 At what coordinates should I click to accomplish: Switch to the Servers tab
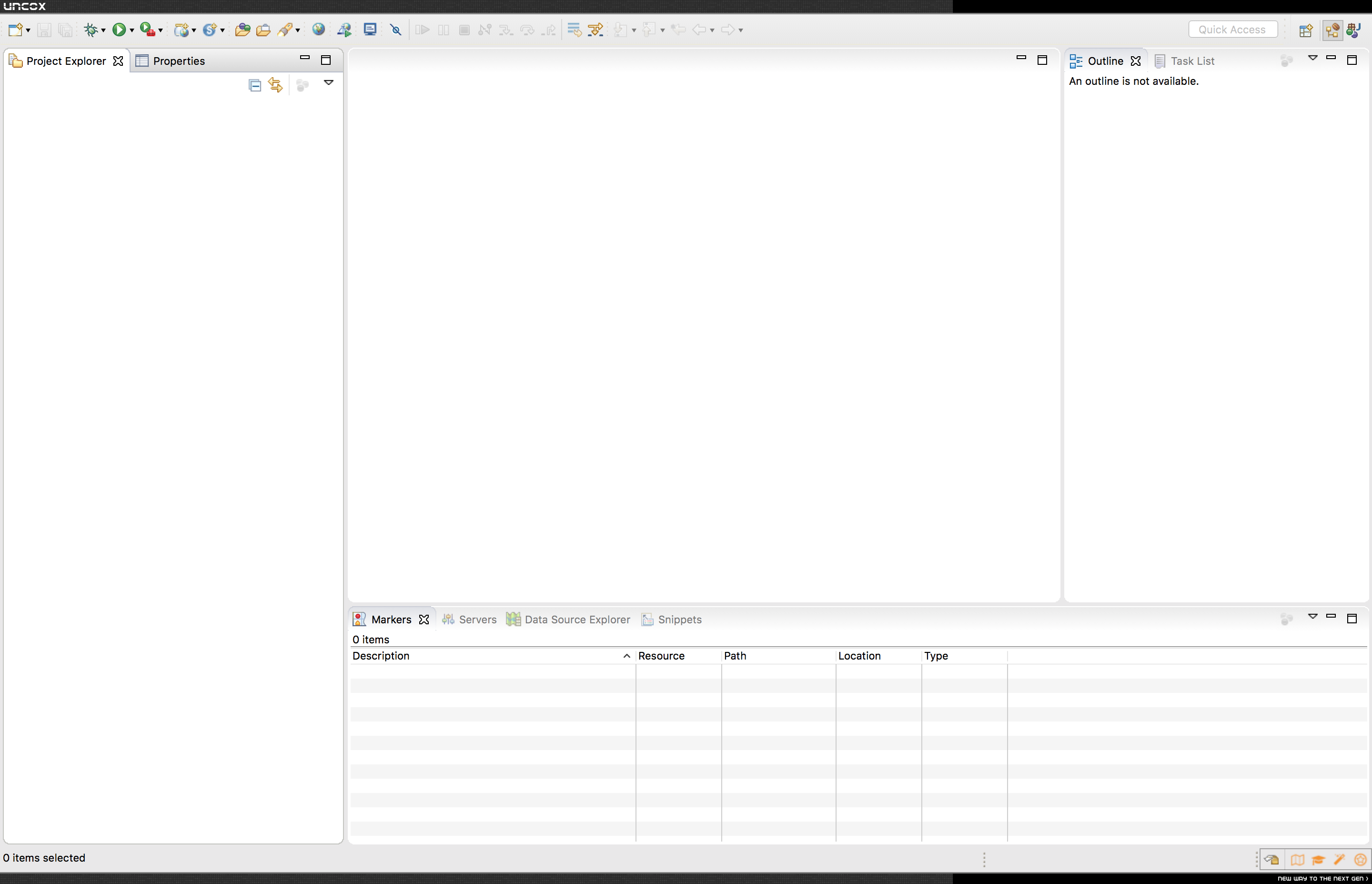tap(469, 620)
